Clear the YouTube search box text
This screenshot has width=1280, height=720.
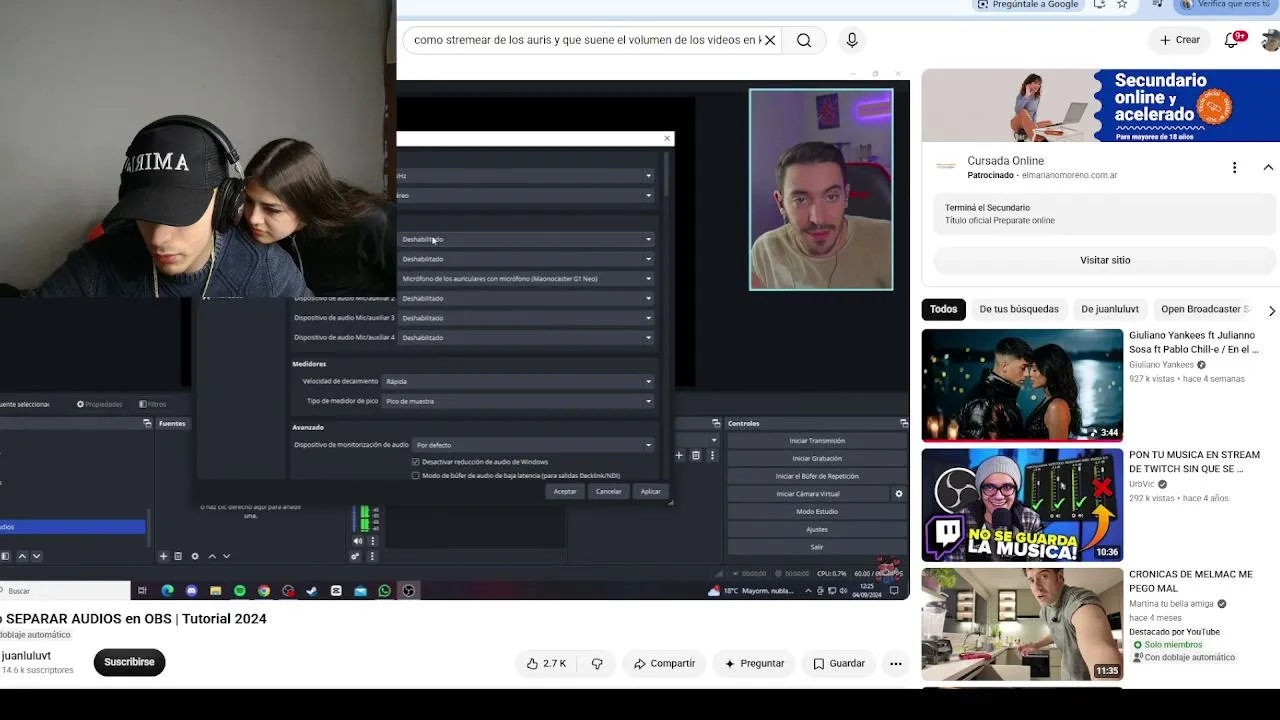(770, 40)
